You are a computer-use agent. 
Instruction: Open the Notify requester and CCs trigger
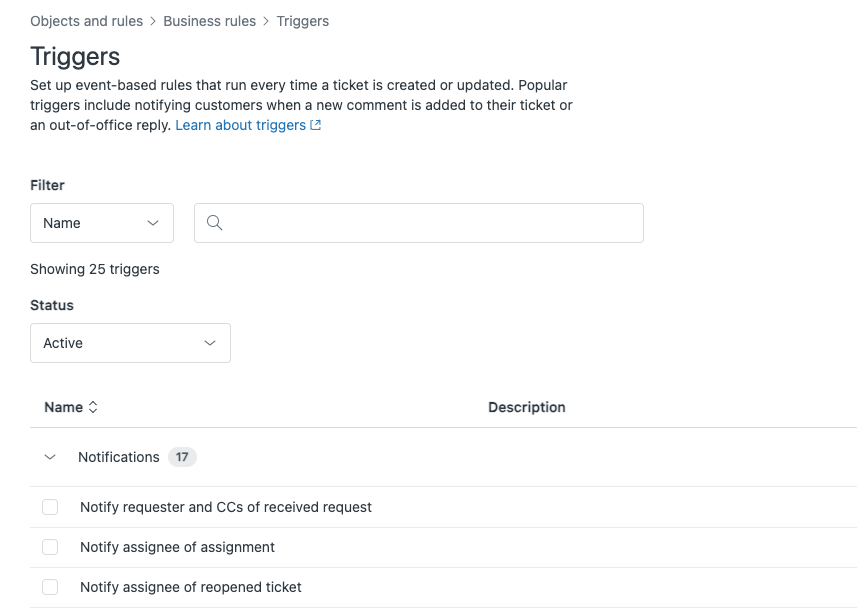(x=225, y=507)
